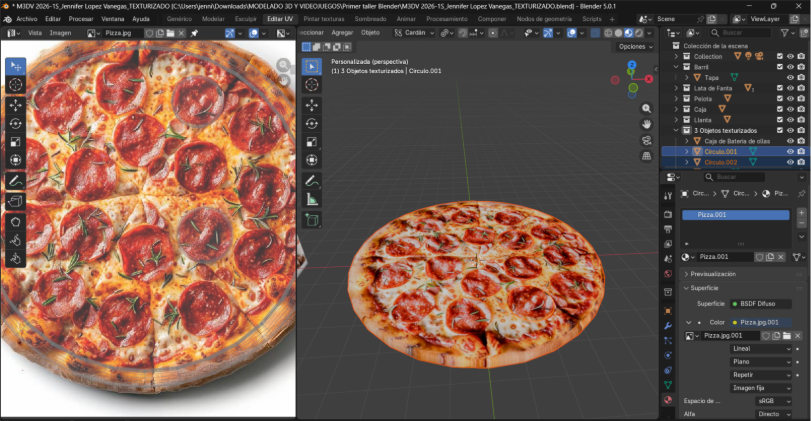Switch to Pintar texturas workspace

[324, 19]
